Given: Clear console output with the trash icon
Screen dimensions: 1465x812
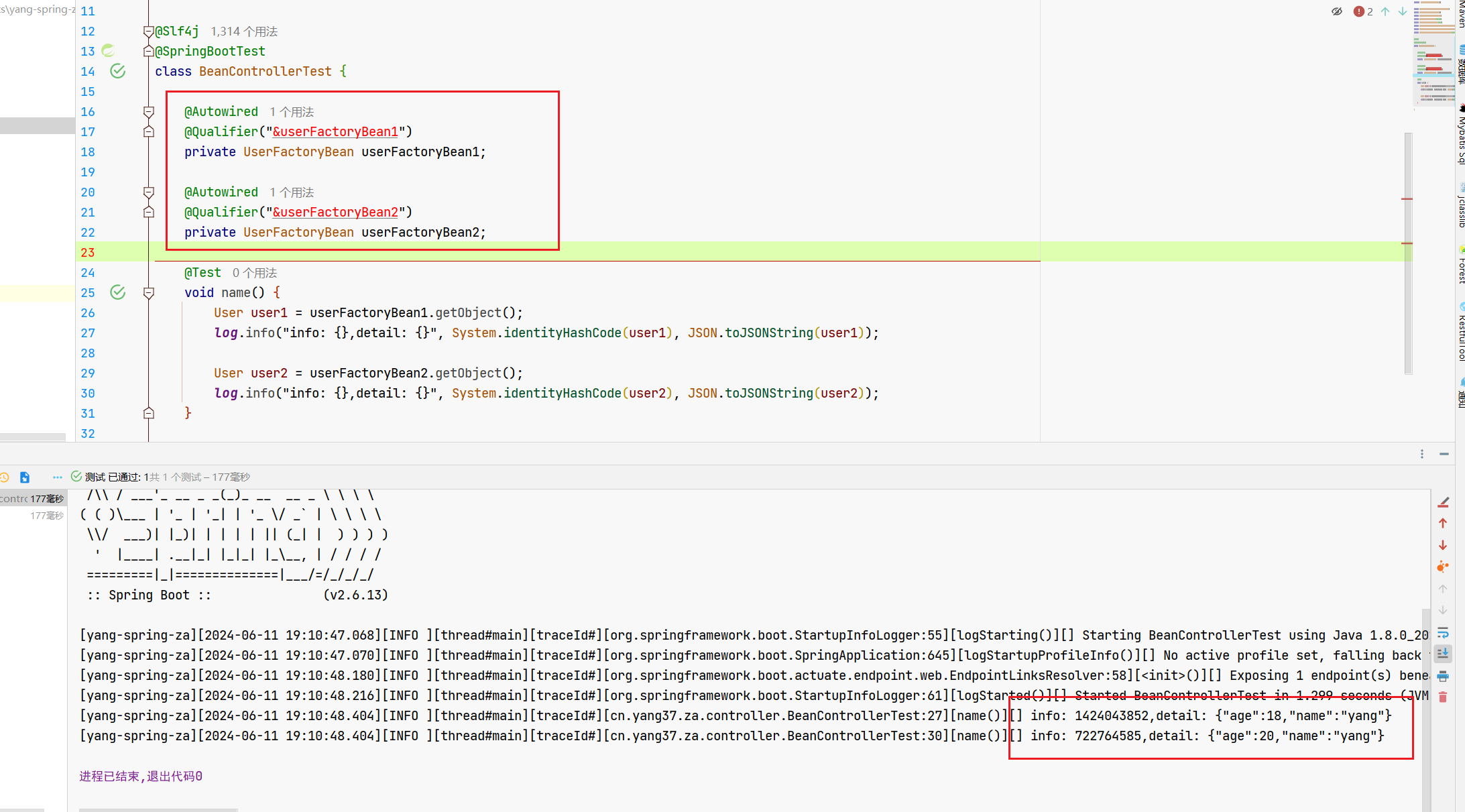Looking at the screenshot, I should (1443, 697).
